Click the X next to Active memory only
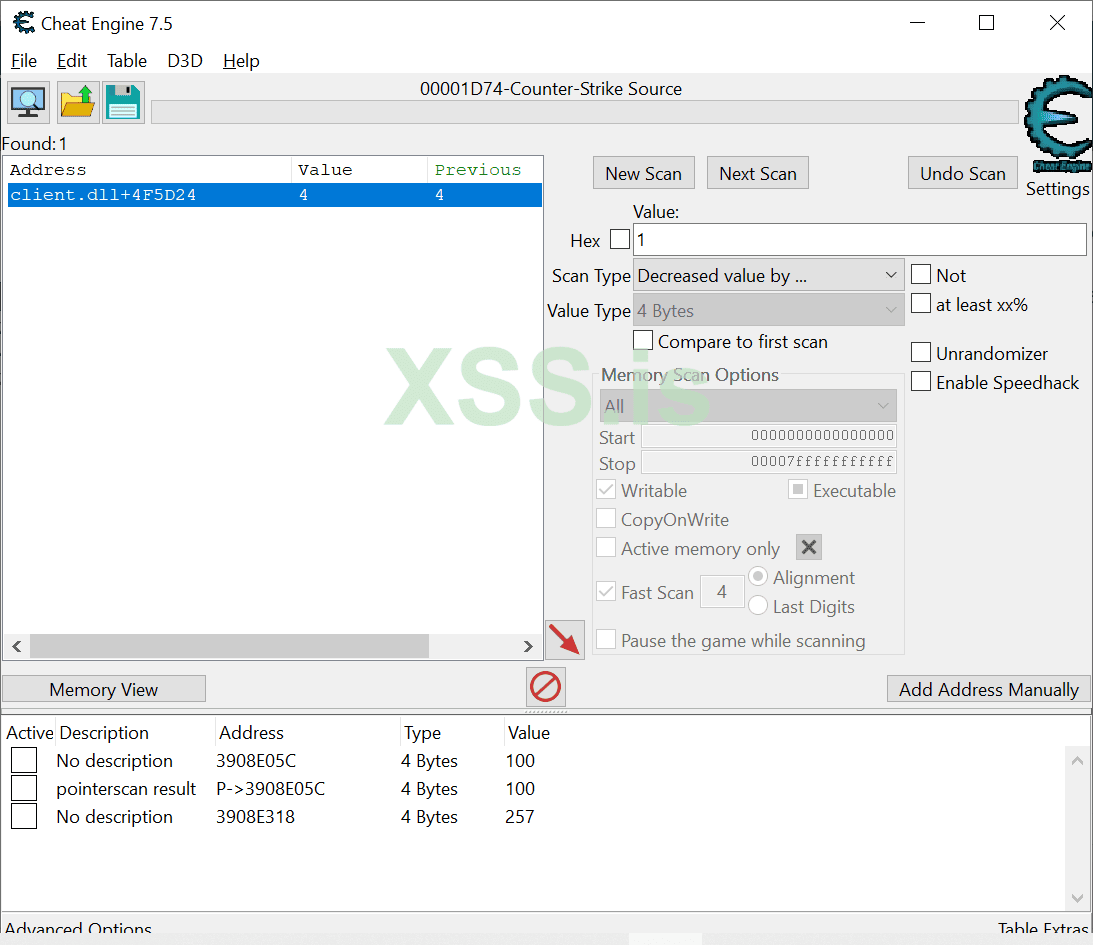1093x945 pixels. click(x=809, y=548)
